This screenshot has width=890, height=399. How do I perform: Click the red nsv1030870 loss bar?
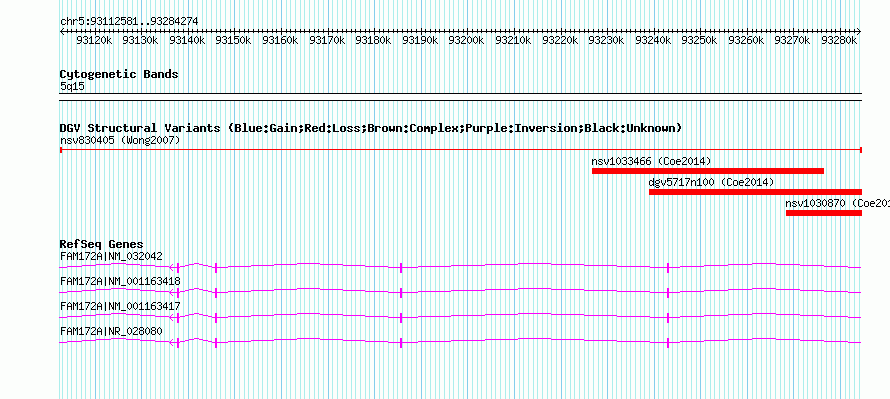point(824,213)
